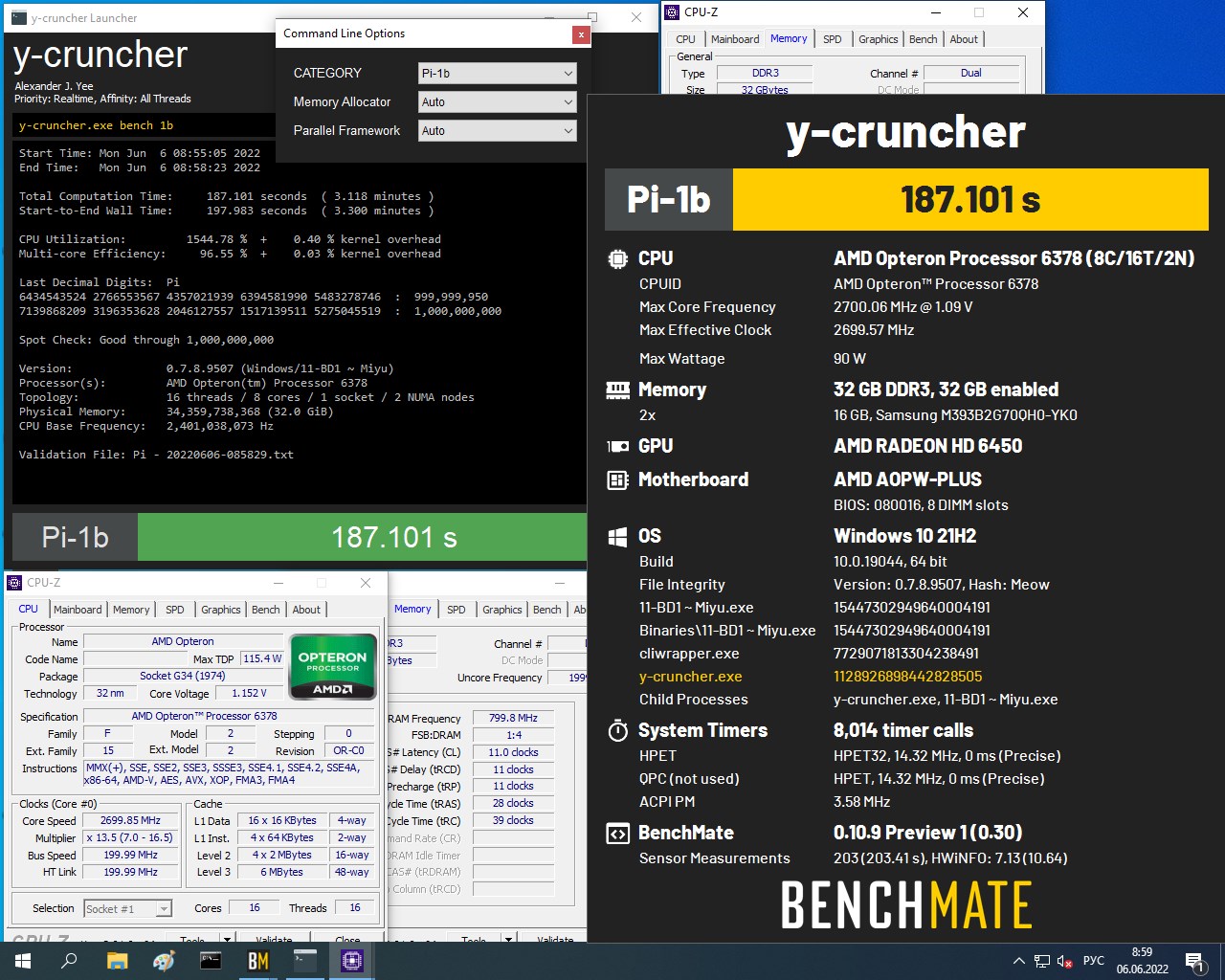Click the muted volume tray icon
The width and height of the screenshot is (1225, 980).
coord(1064,961)
